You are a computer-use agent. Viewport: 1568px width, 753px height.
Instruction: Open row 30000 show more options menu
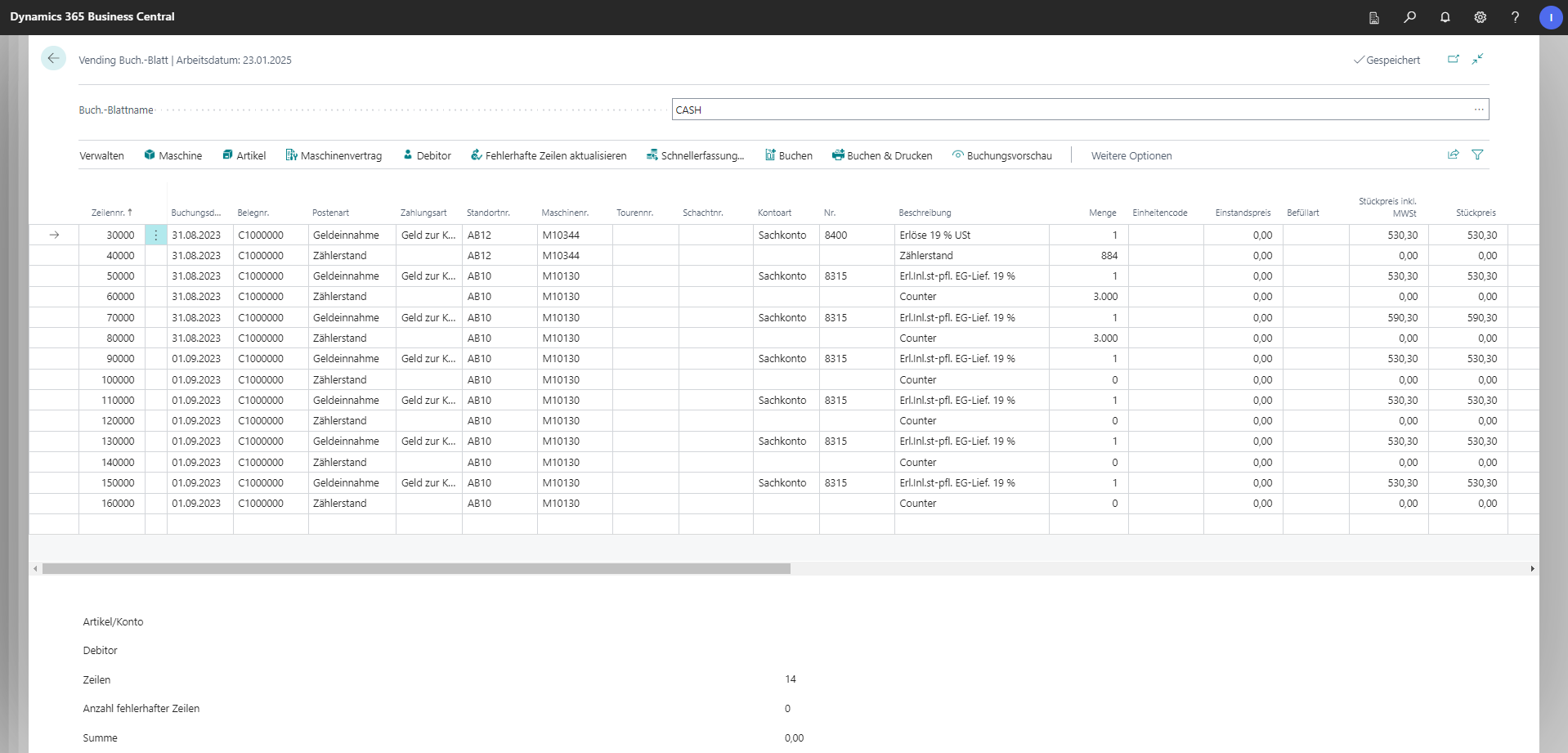[155, 235]
